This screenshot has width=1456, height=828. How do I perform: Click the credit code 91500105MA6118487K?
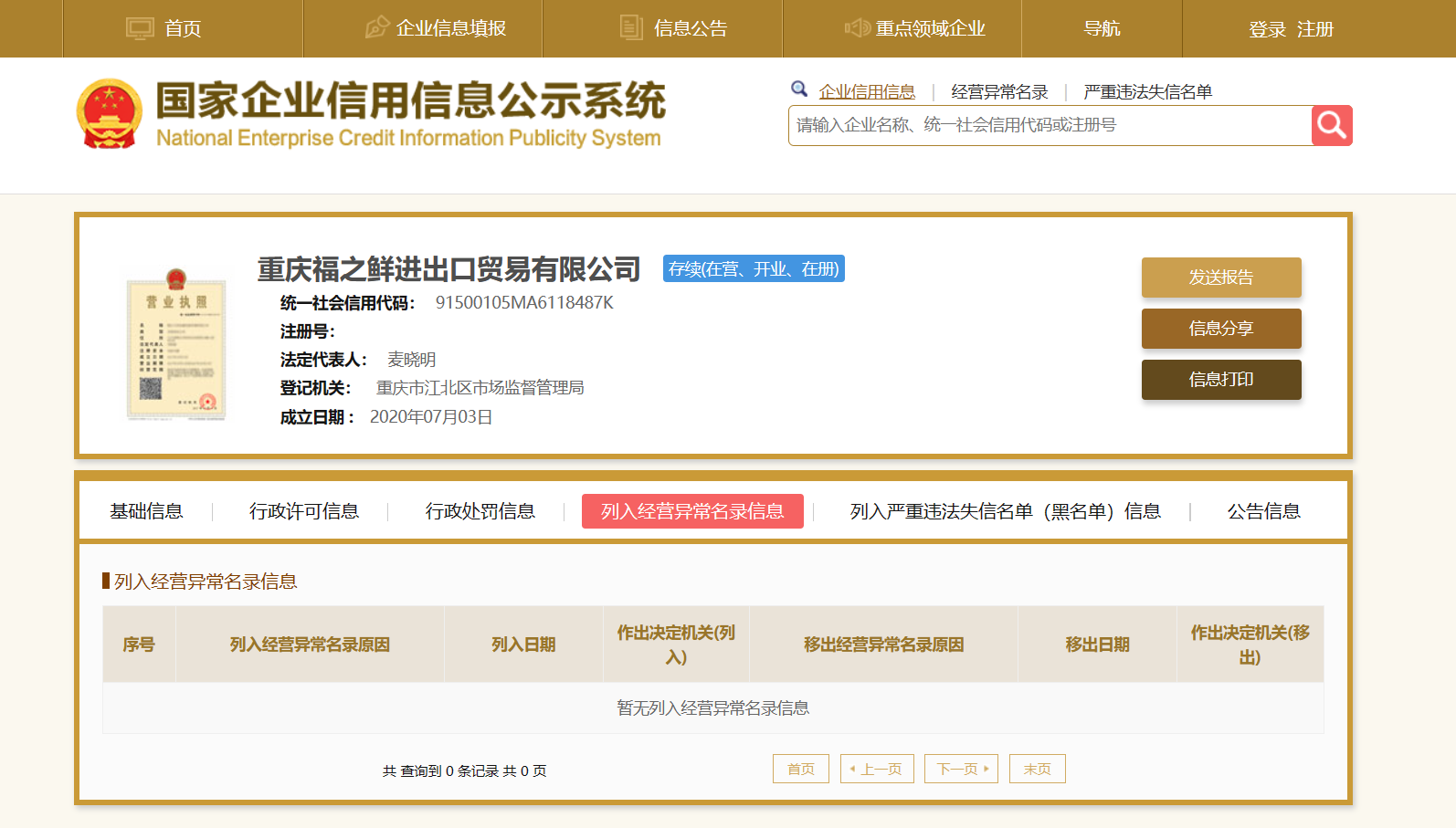click(524, 302)
